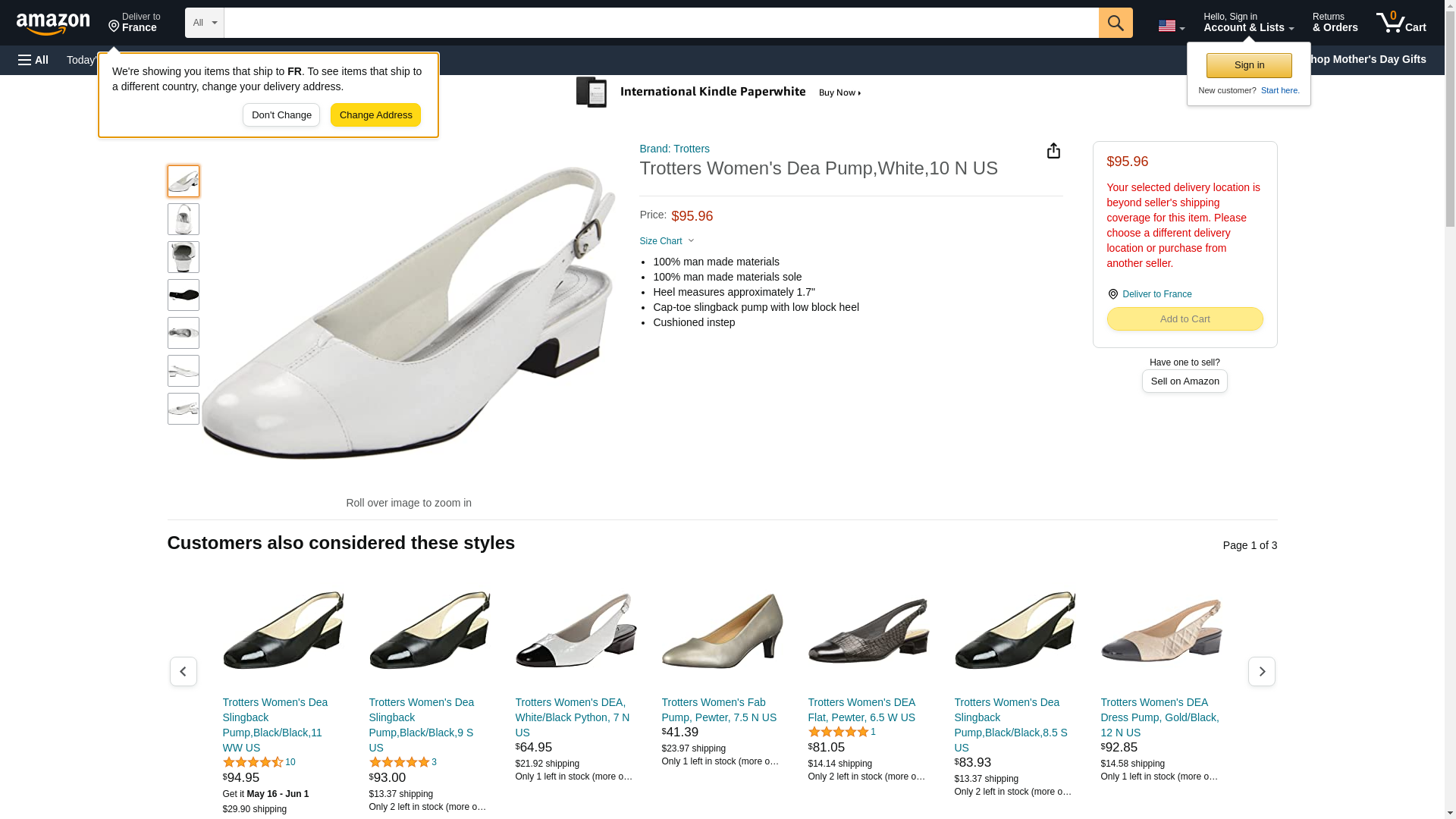Open the All hamburger menu
The height and width of the screenshot is (819, 1456).
33,60
